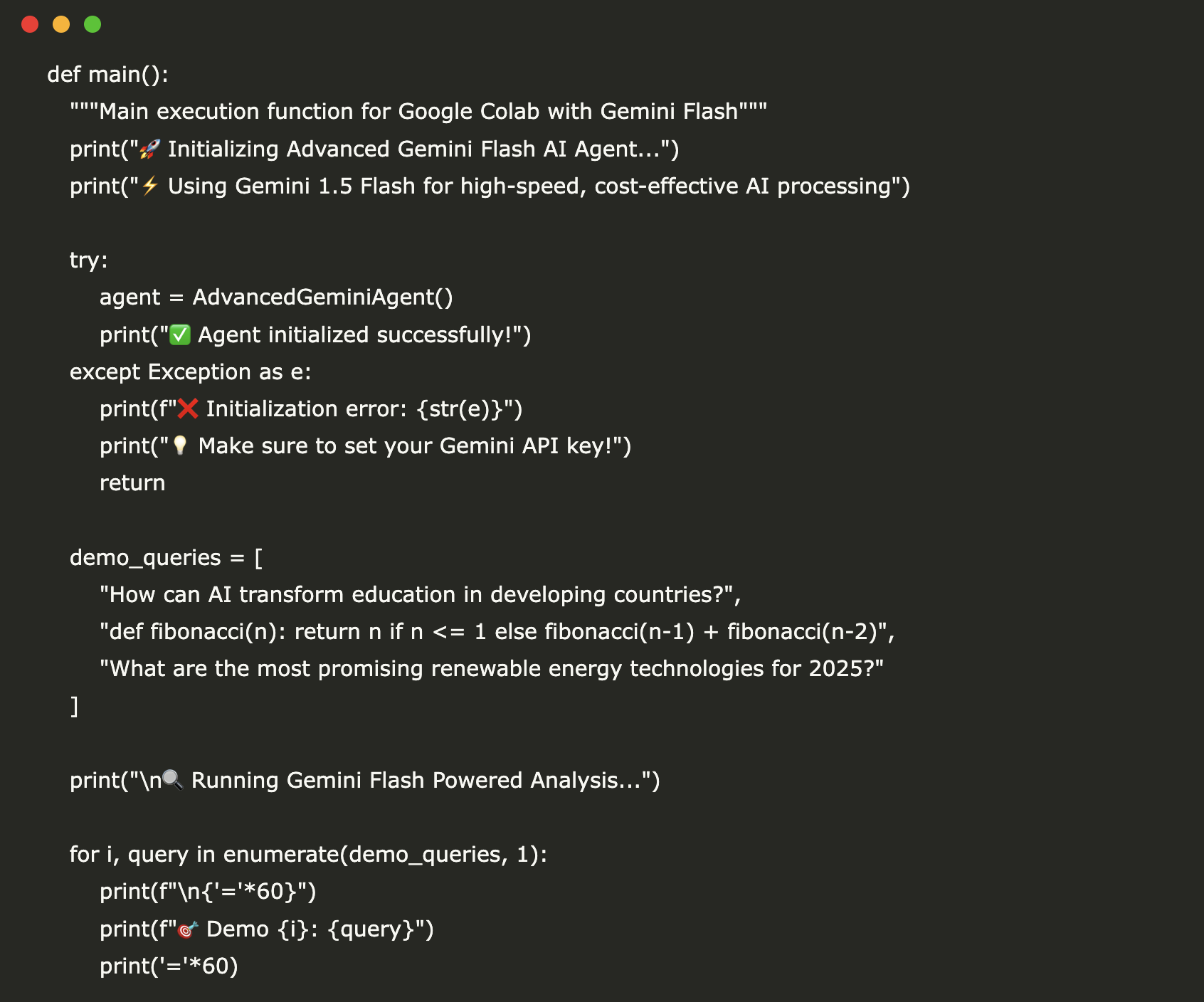Click the 'AdvancedGeminiAgent()' call

click(x=322, y=297)
